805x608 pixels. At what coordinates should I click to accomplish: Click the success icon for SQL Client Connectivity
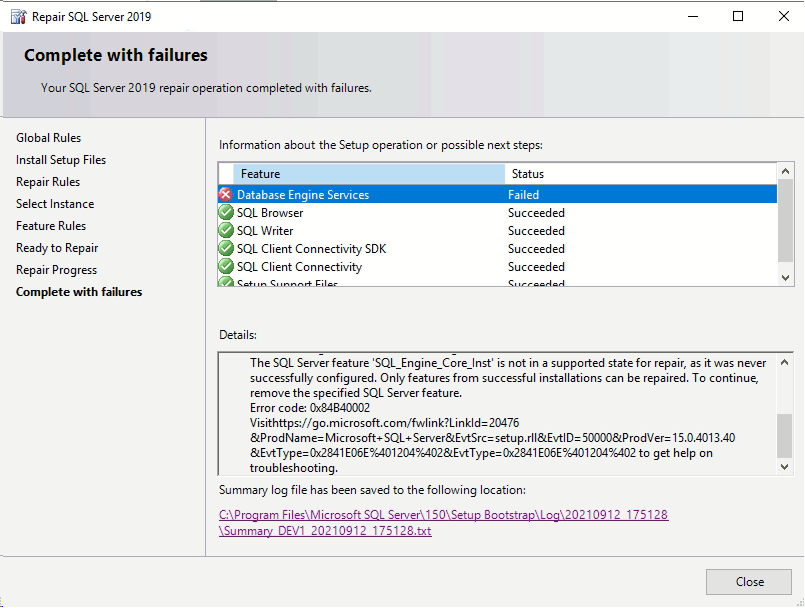226,266
